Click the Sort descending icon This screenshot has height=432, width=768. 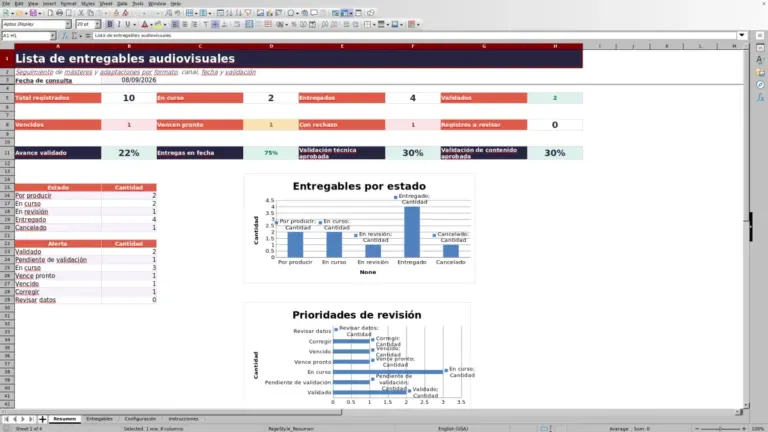tap(238, 13)
